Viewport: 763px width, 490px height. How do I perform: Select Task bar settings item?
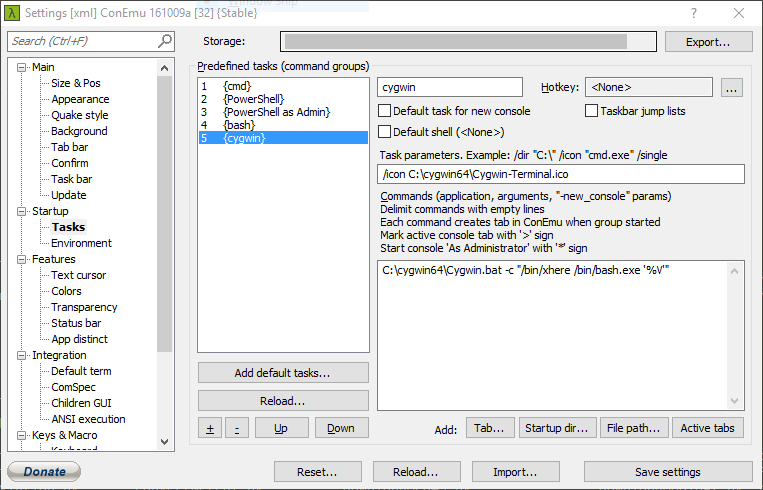[x=72, y=179]
